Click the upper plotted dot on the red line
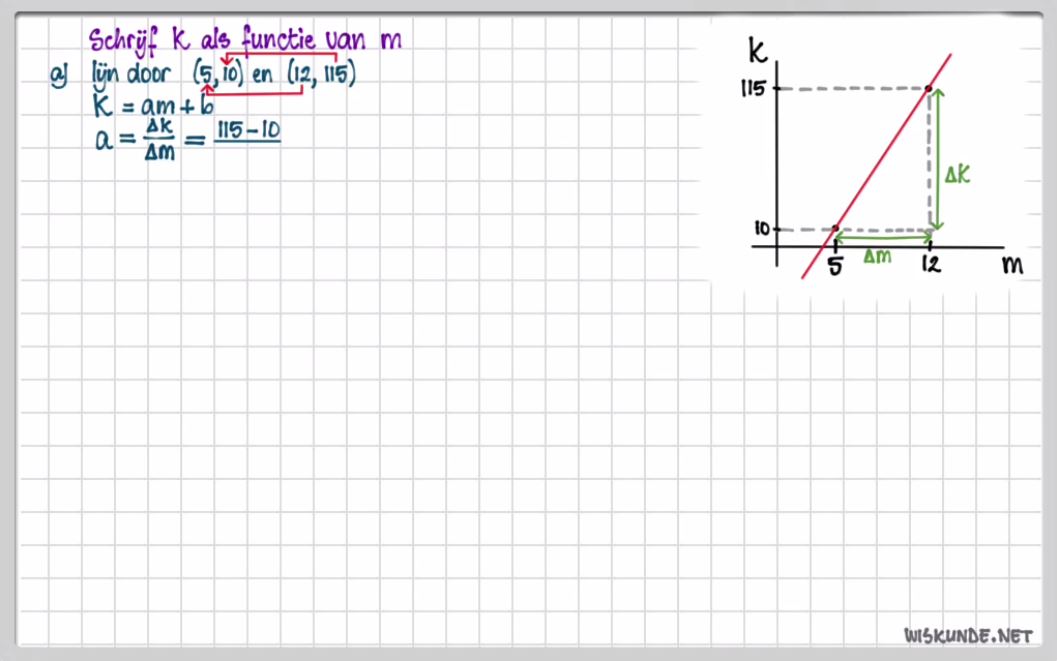Viewport: 1057px width, 661px height. pos(929,89)
